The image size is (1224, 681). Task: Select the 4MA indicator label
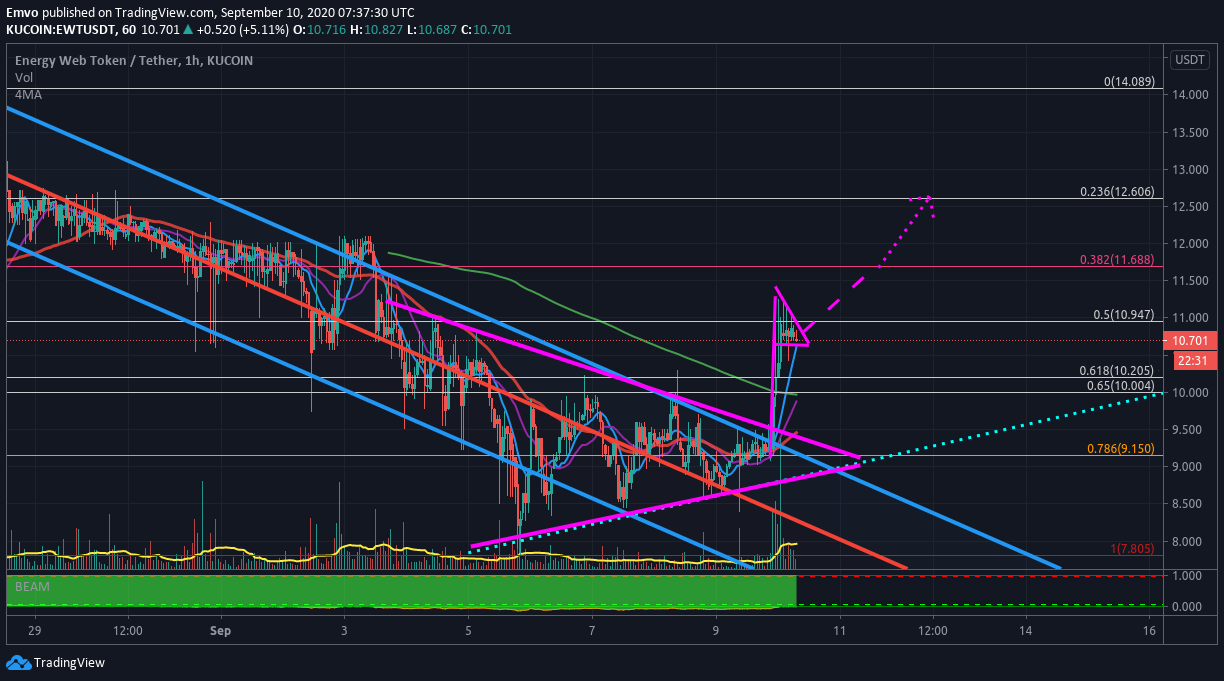(x=28, y=94)
